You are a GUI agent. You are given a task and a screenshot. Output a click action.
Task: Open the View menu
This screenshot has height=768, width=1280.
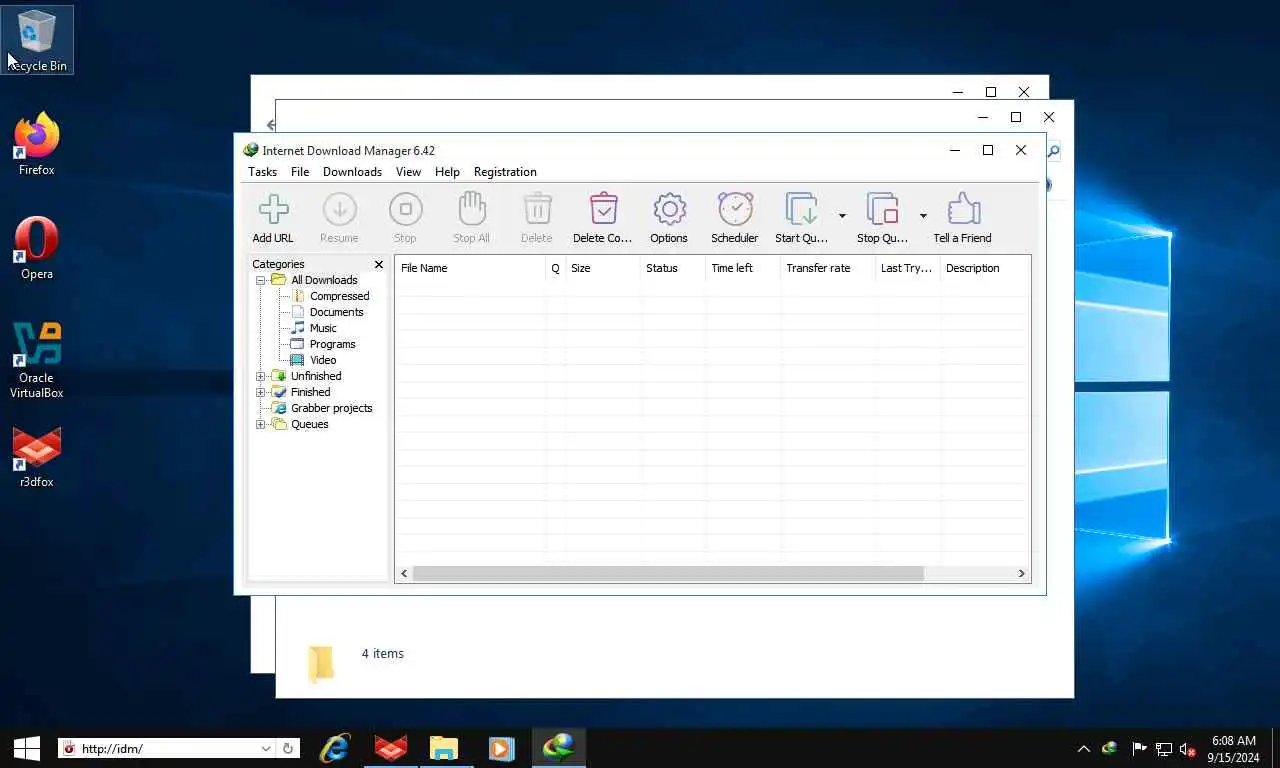click(408, 172)
